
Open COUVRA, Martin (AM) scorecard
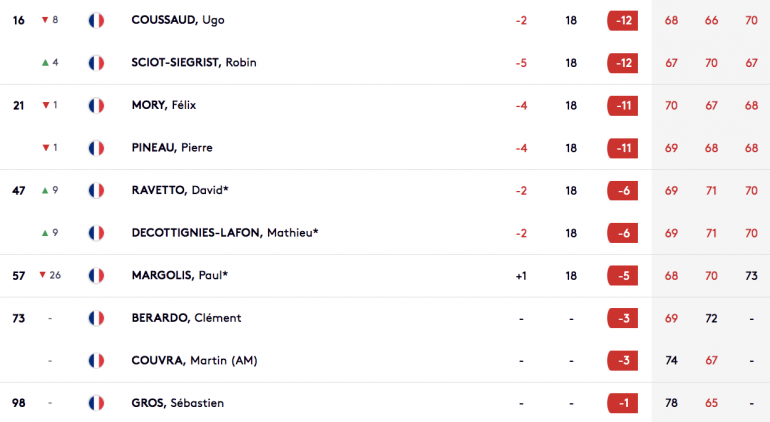(194, 361)
